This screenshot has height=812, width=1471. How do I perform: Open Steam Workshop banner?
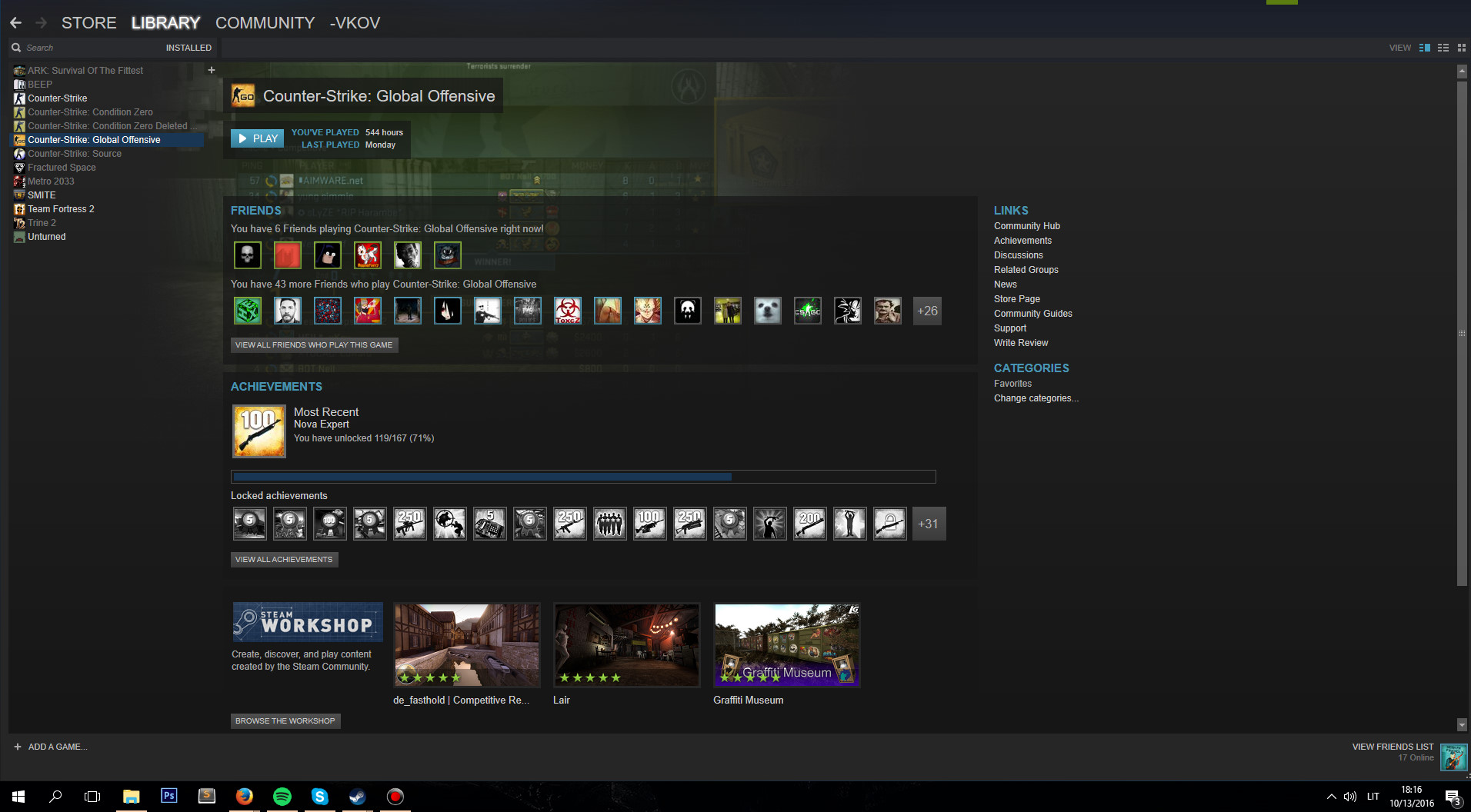(x=308, y=622)
